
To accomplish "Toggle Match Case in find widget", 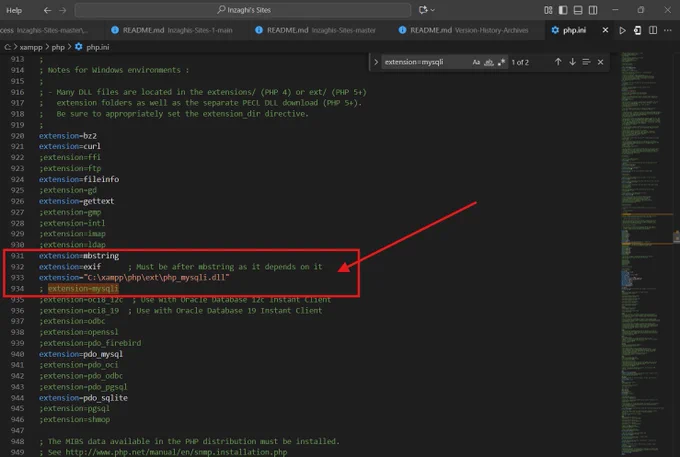I will point(476,62).
